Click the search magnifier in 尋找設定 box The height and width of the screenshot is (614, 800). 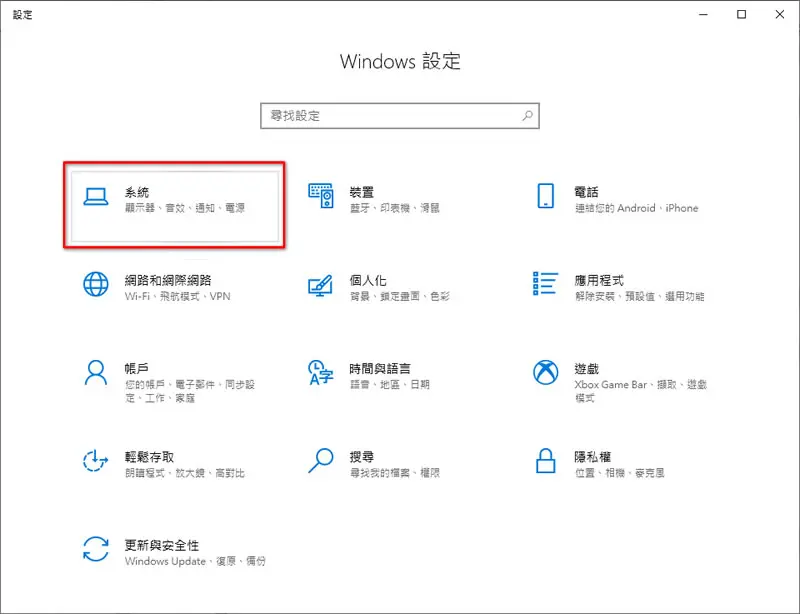coord(528,116)
